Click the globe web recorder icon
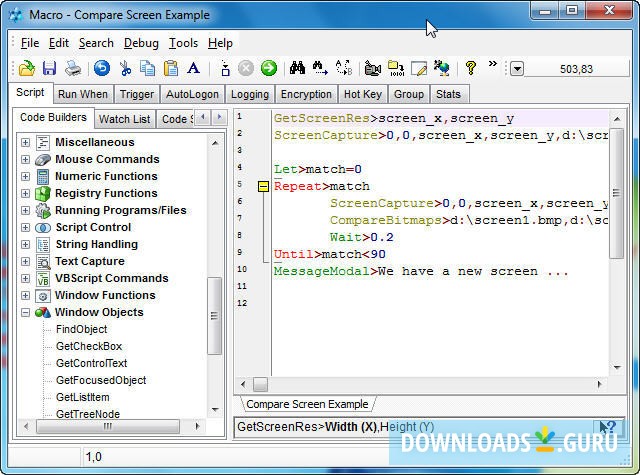640x475 pixels. [442, 68]
